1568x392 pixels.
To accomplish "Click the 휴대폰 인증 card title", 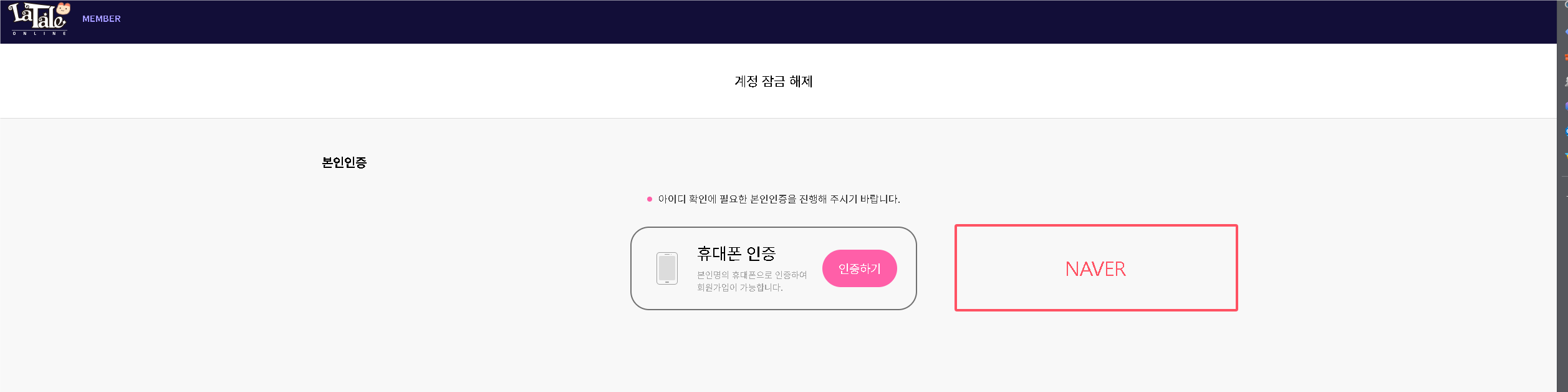I will pyautogui.click(x=736, y=253).
